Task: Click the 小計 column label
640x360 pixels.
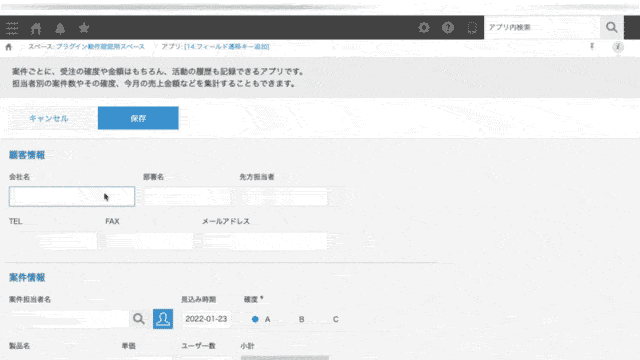Action: (247, 346)
